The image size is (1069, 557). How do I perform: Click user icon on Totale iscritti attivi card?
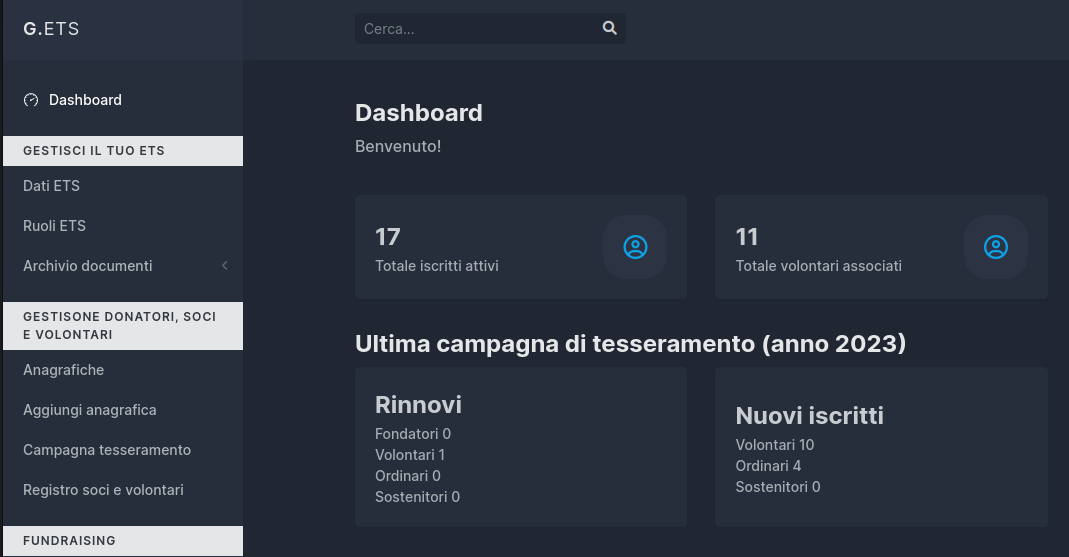[635, 247]
